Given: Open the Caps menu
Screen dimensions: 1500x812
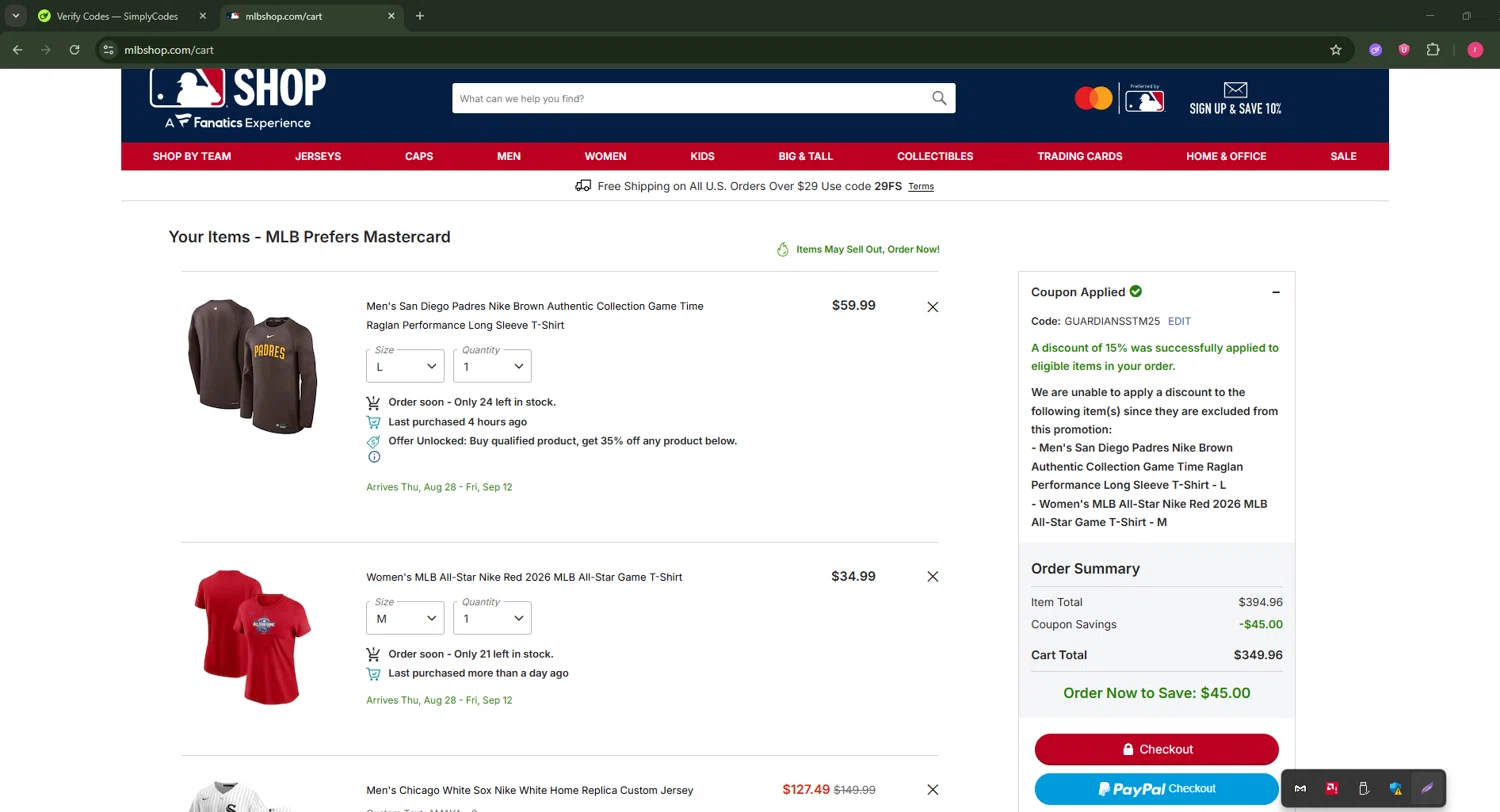Looking at the screenshot, I should pyautogui.click(x=419, y=156).
